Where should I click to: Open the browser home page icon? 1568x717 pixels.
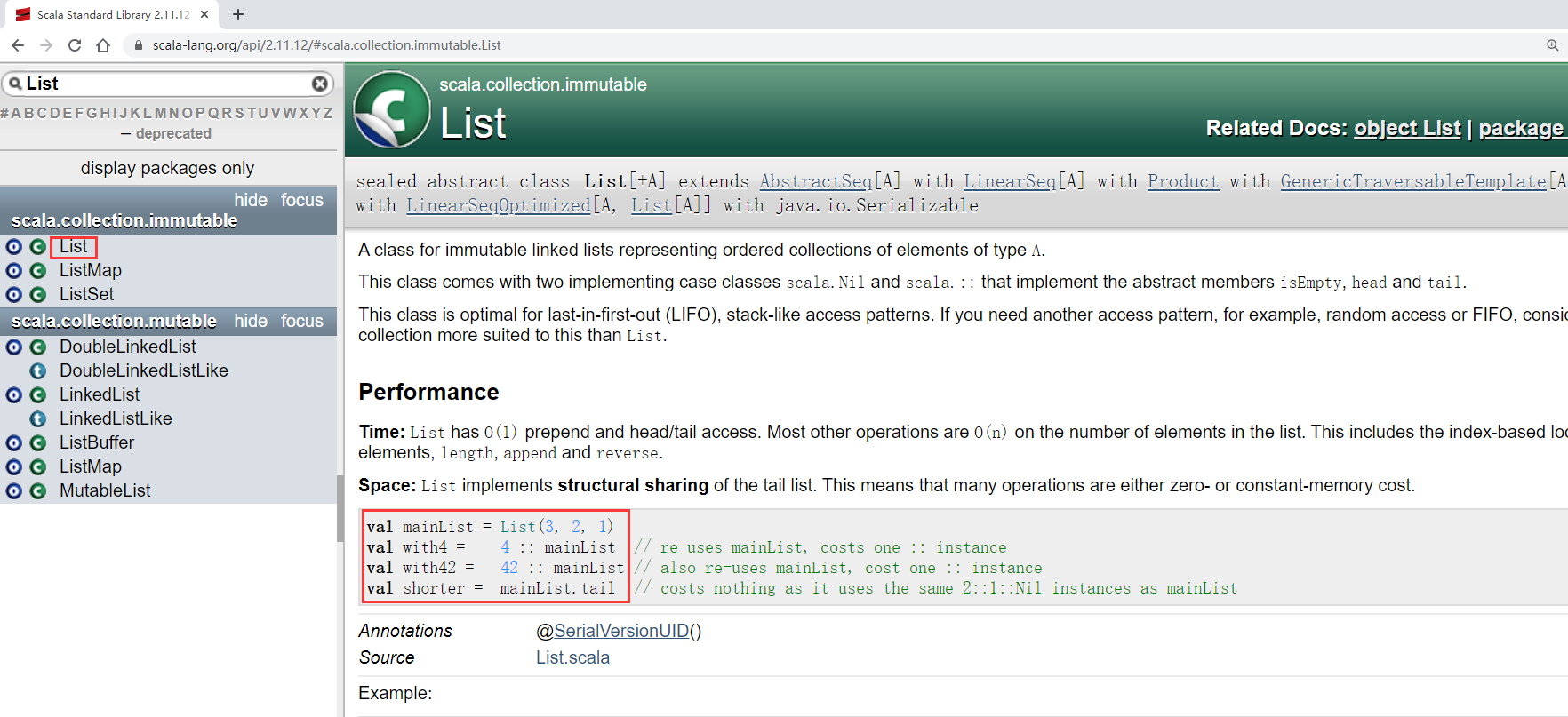click(x=103, y=45)
